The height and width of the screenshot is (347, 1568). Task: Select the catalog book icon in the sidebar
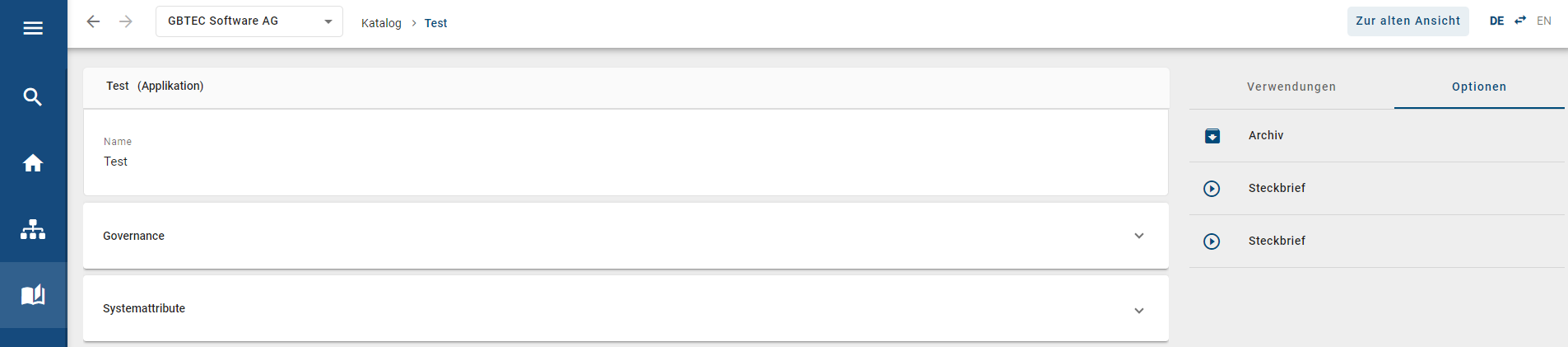pyautogui.click(x=33, y=295)
